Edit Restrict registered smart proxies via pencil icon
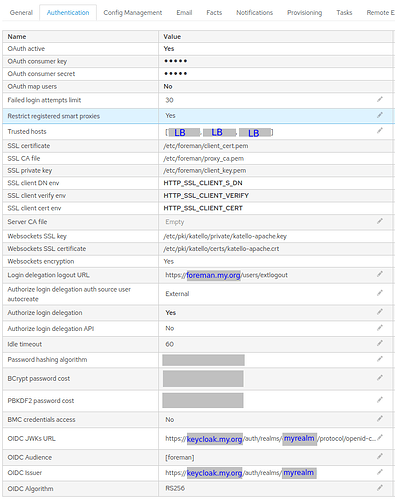 380,115
